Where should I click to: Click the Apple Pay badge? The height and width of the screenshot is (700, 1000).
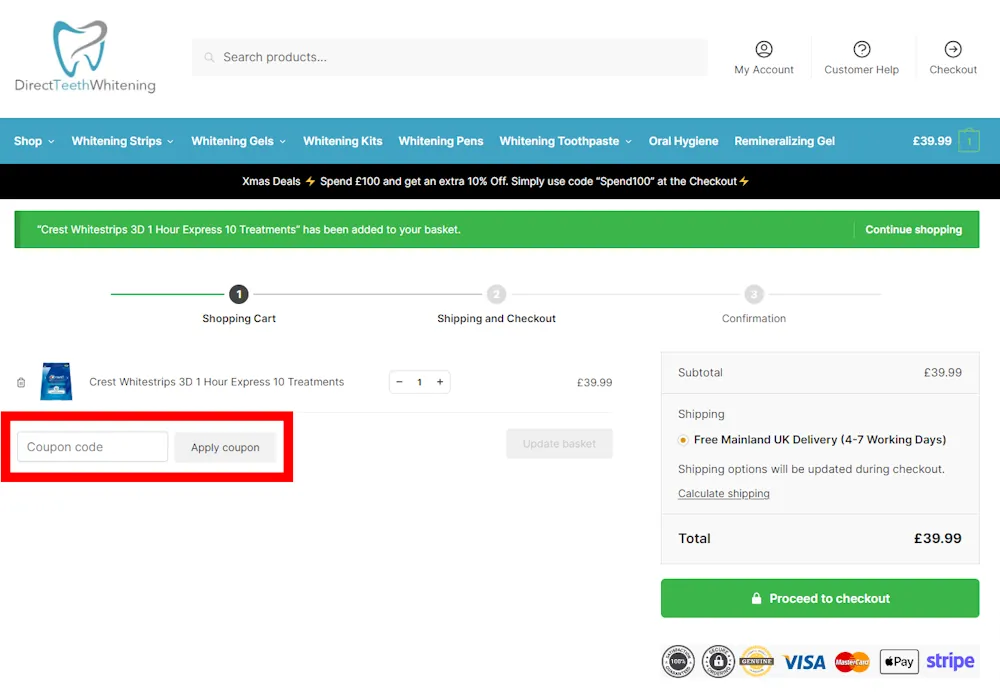(x=899, y=662)
